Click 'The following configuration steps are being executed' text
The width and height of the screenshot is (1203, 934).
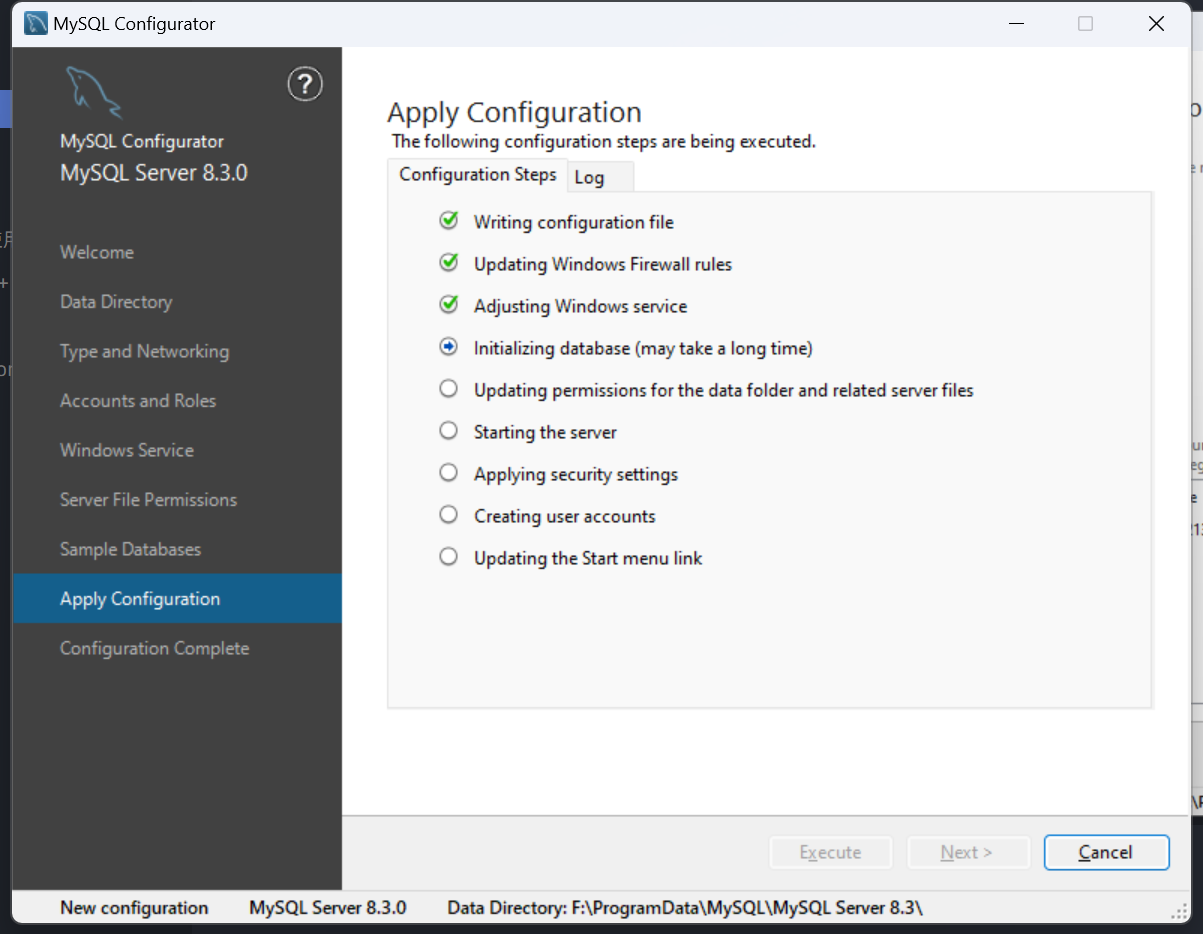pos(604,141)
